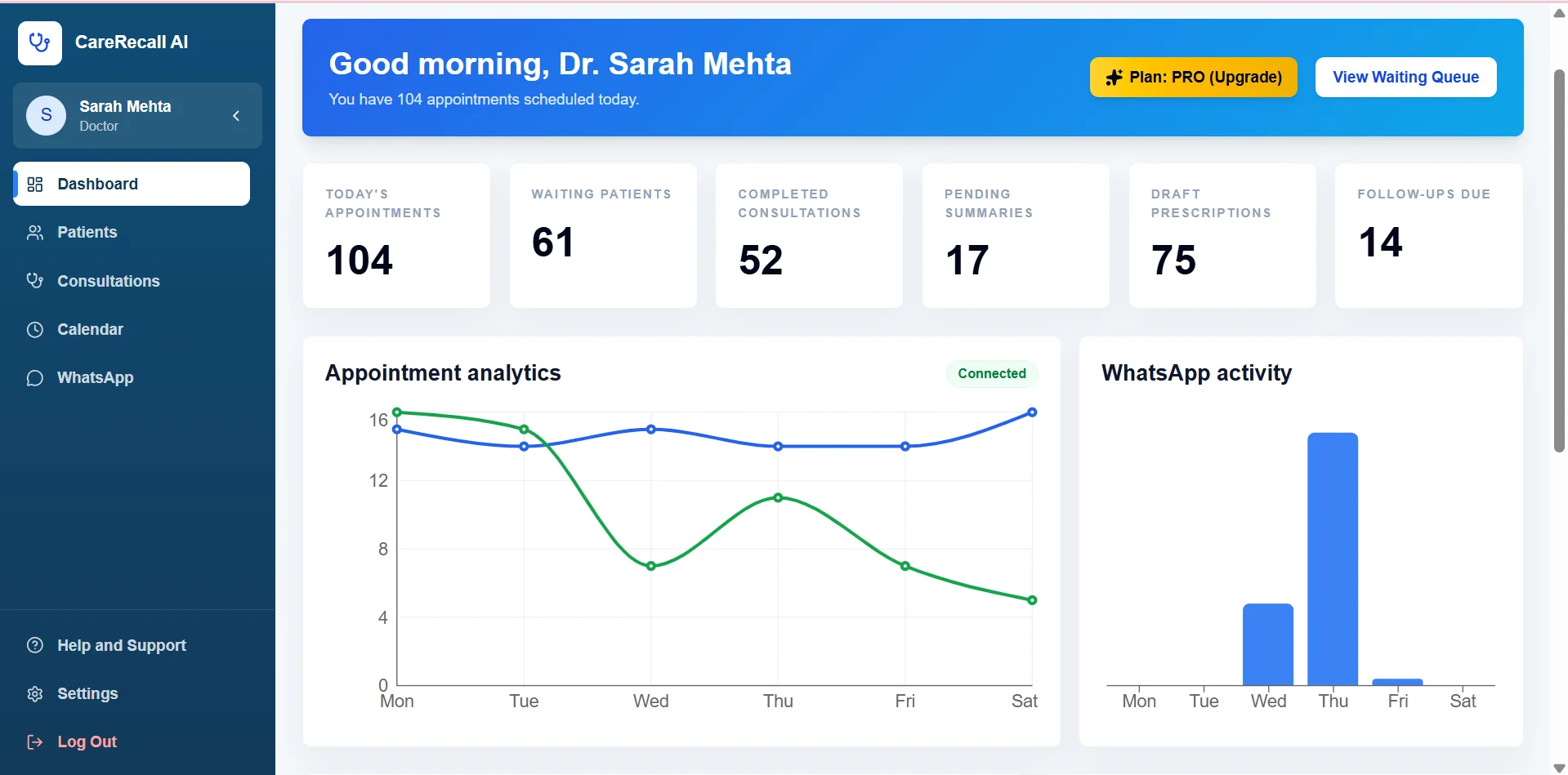Image resolution: width=1568 pixels, height=775 pixels.
Task: Select the Waiting Patients stat card
Action: tap(603, 235)
